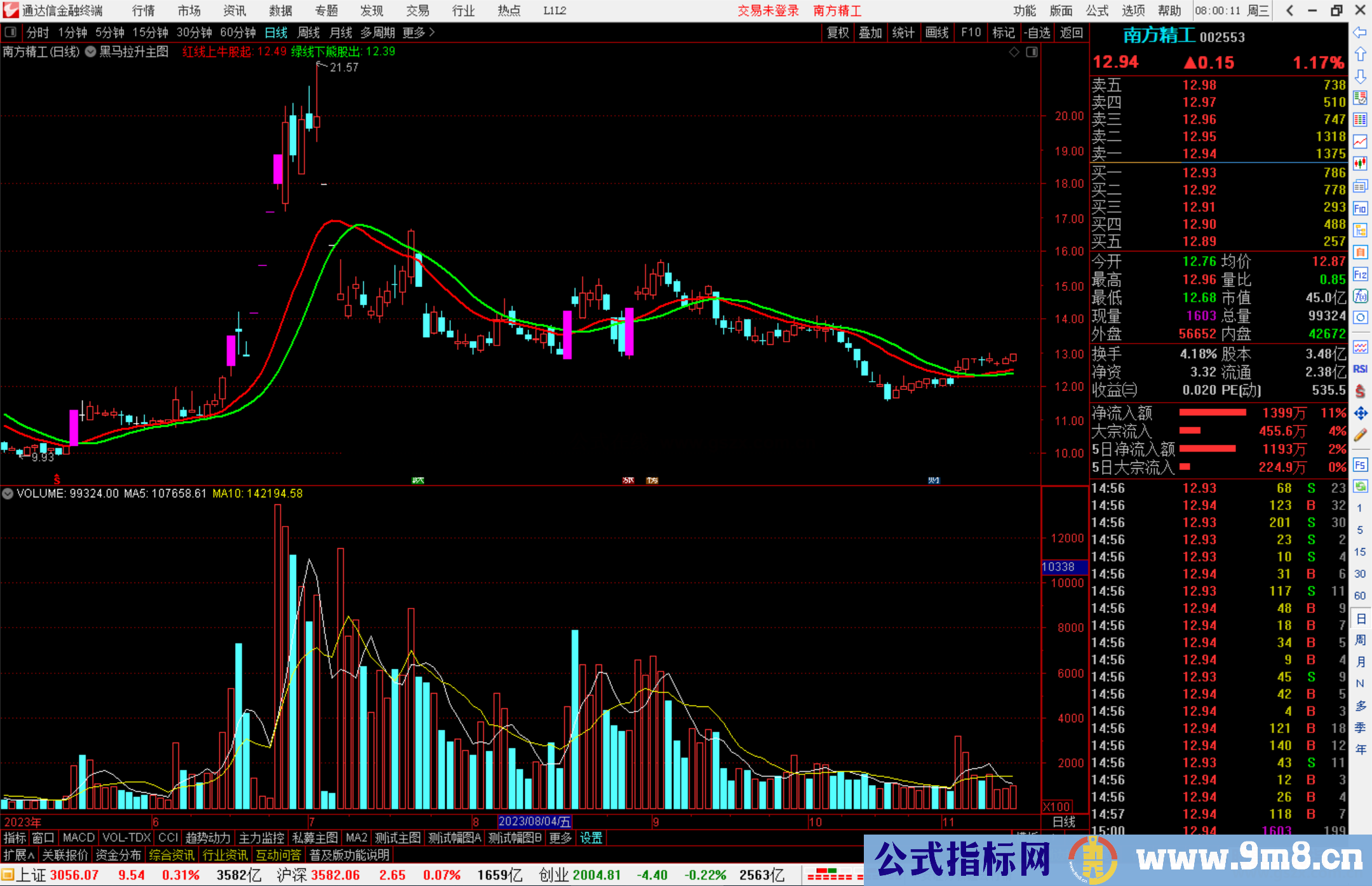The width and height of the screenshot is (1372, 886).
Task: Click the candlestick chart sidebar icon
Action: click(1360, 164)
